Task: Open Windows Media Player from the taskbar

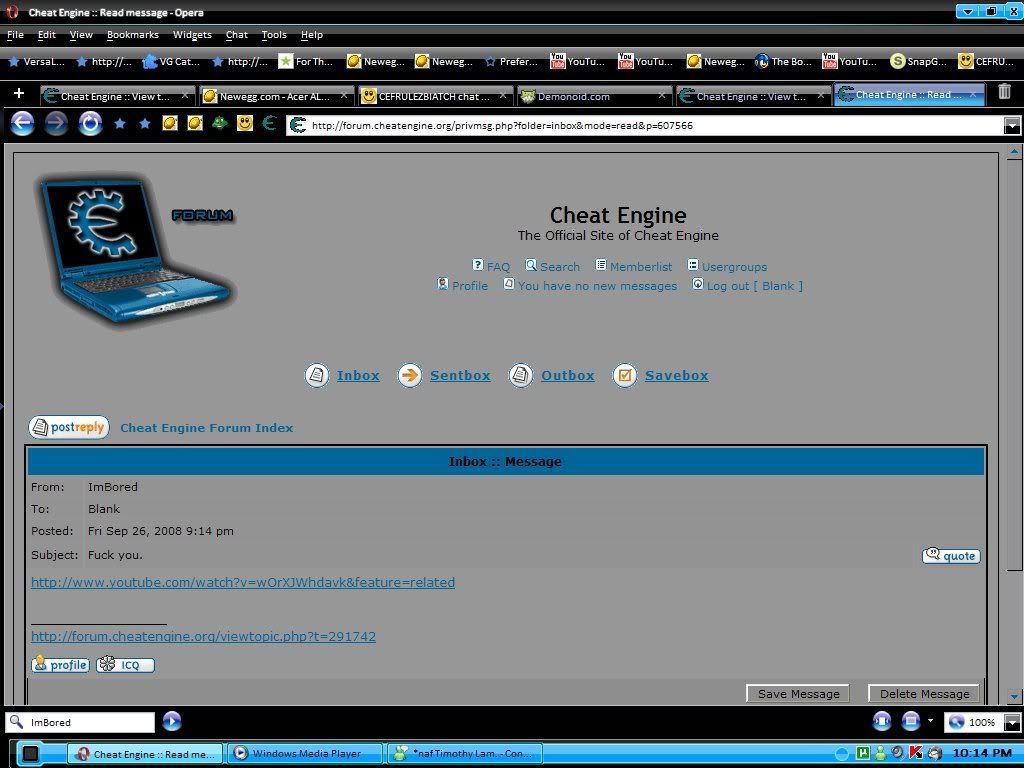Action: pyautogui.click(x=305, y=754)
